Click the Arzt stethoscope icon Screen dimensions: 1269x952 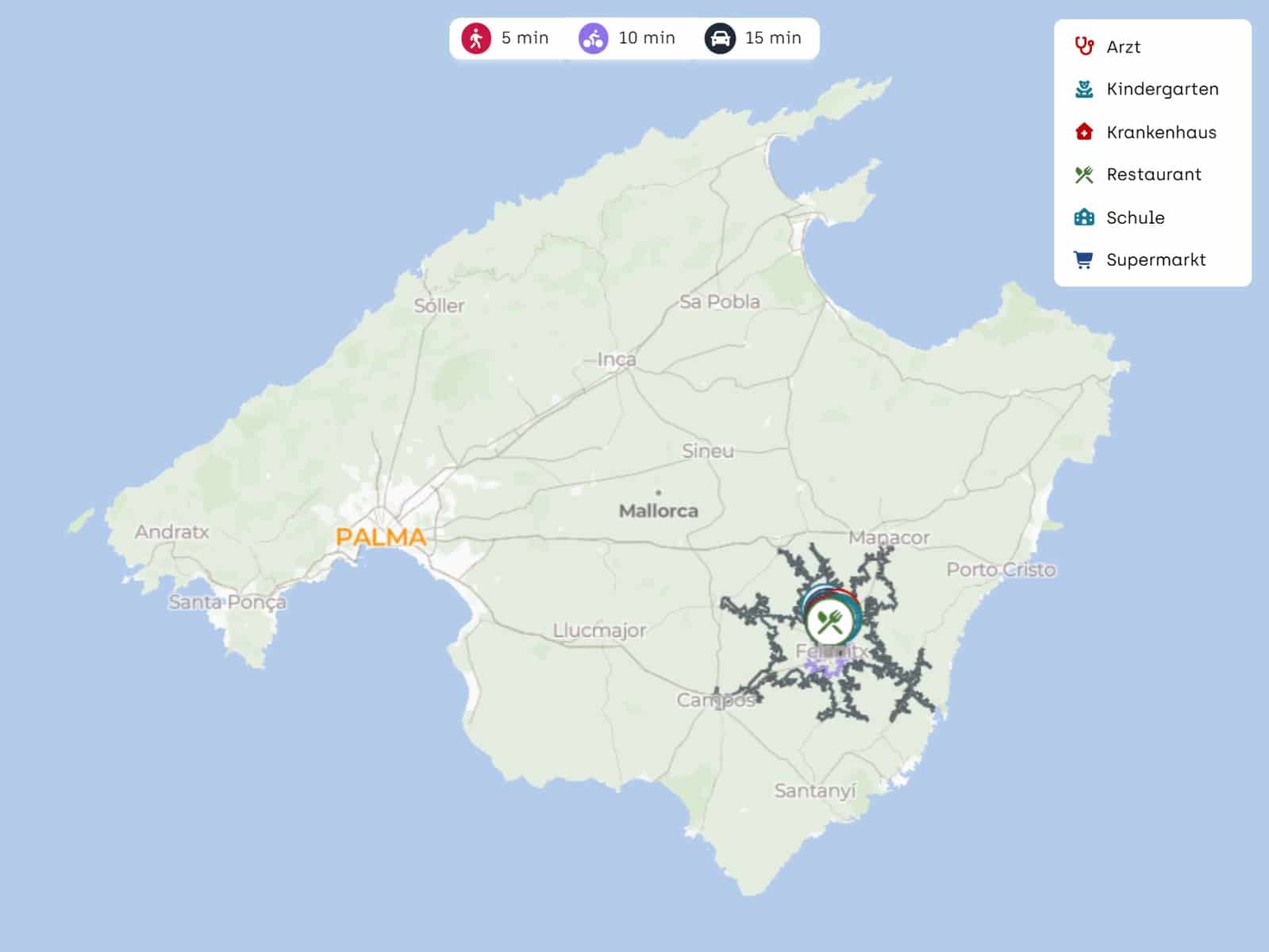click(1084, 46)
